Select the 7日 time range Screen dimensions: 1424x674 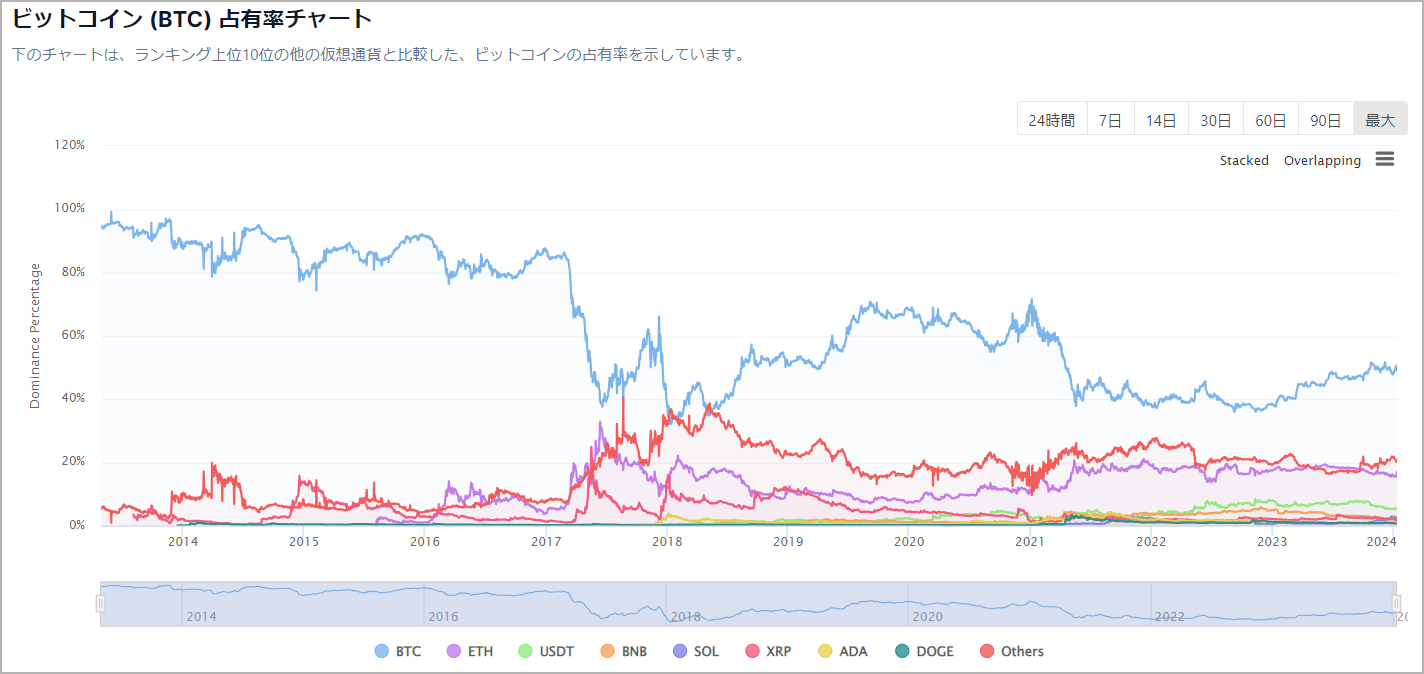(1110, 118)
